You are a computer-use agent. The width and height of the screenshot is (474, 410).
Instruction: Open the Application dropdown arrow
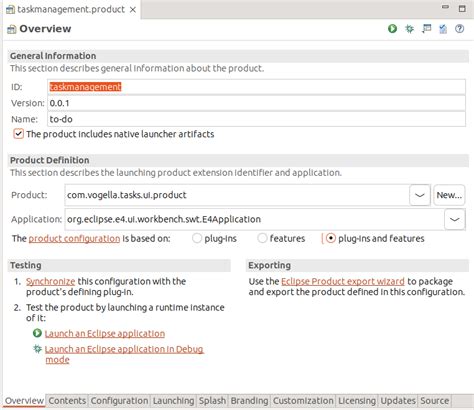(455, 219)
